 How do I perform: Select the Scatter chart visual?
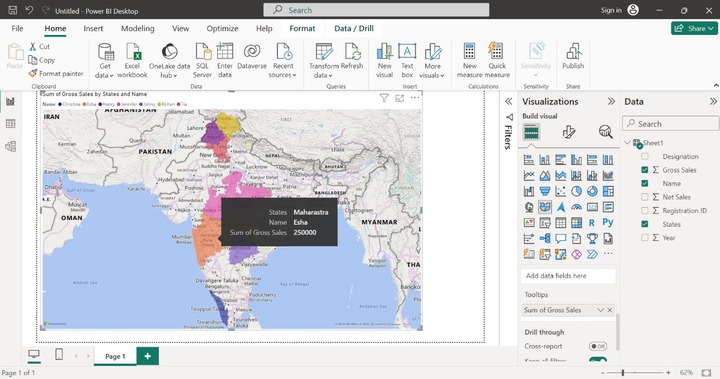pyautogui.click(x=561, y=191)
